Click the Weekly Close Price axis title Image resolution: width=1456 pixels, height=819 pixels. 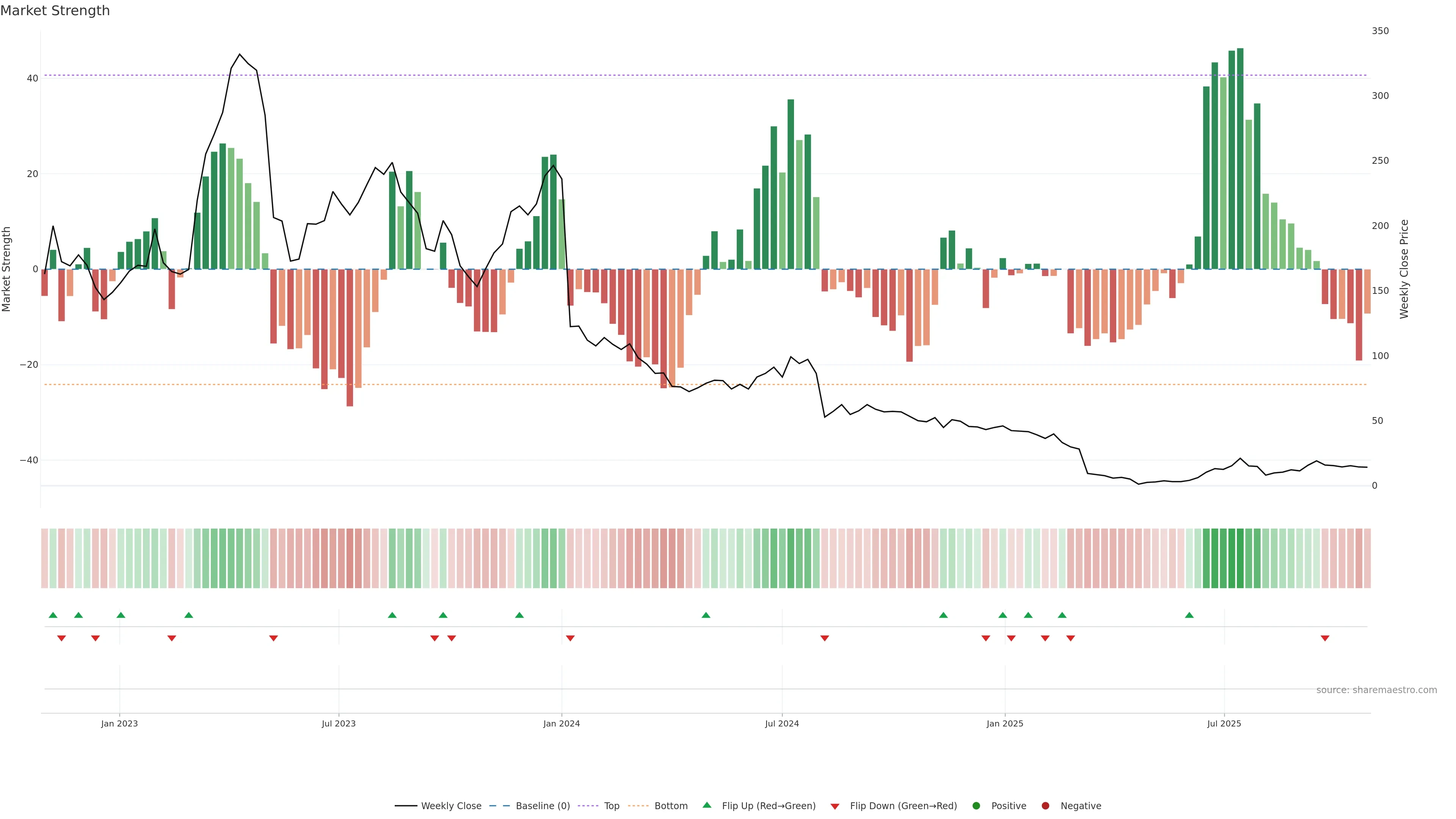coord(1404,269)
